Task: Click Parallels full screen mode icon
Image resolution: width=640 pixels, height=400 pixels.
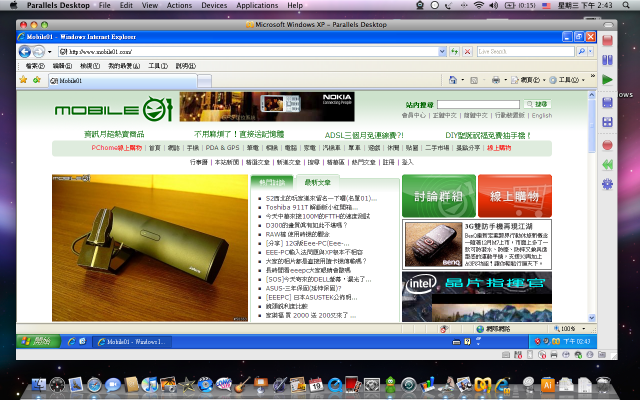Action: click(x=607, y=122)
